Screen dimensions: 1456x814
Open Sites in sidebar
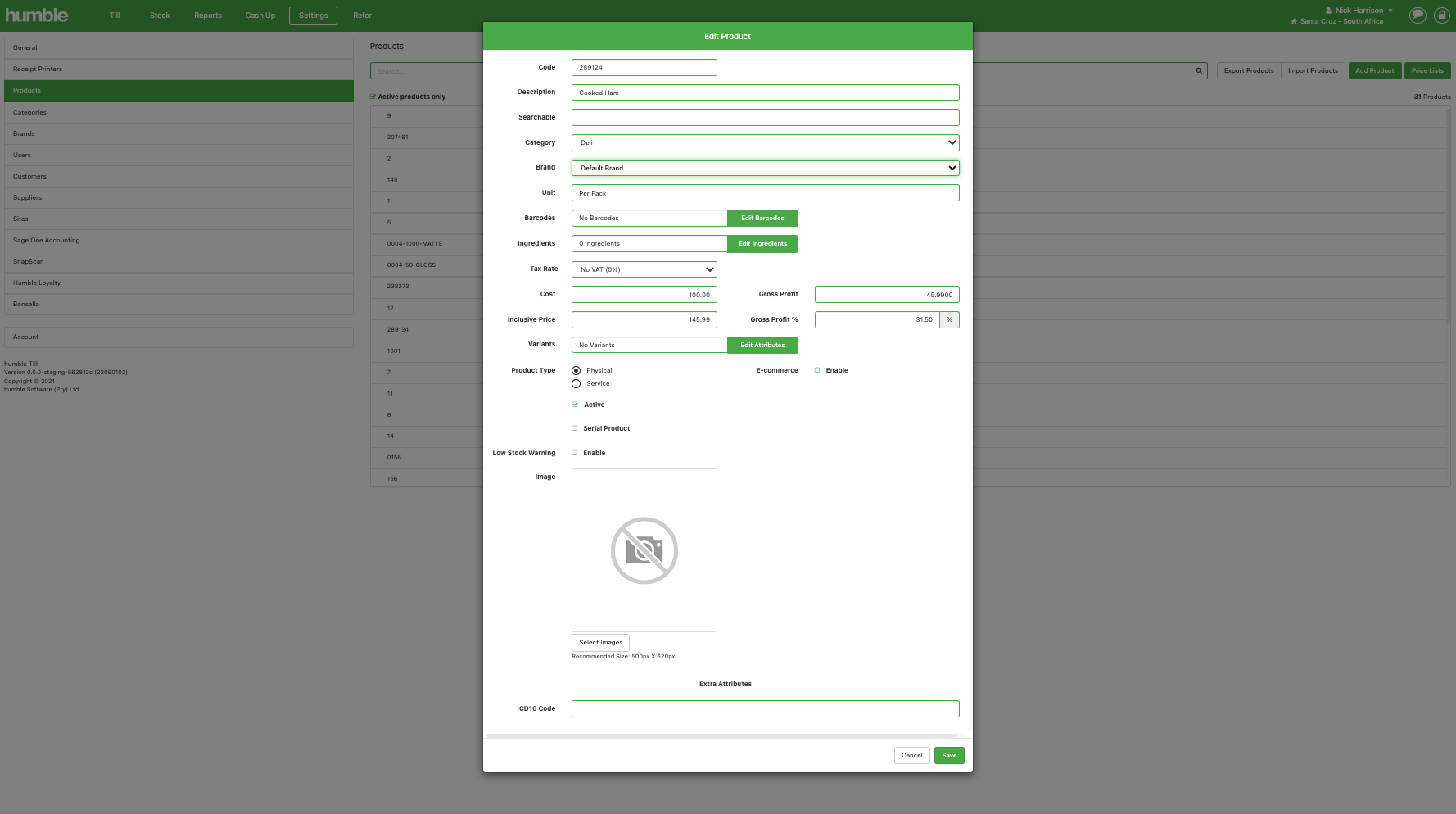pos(179,219)
